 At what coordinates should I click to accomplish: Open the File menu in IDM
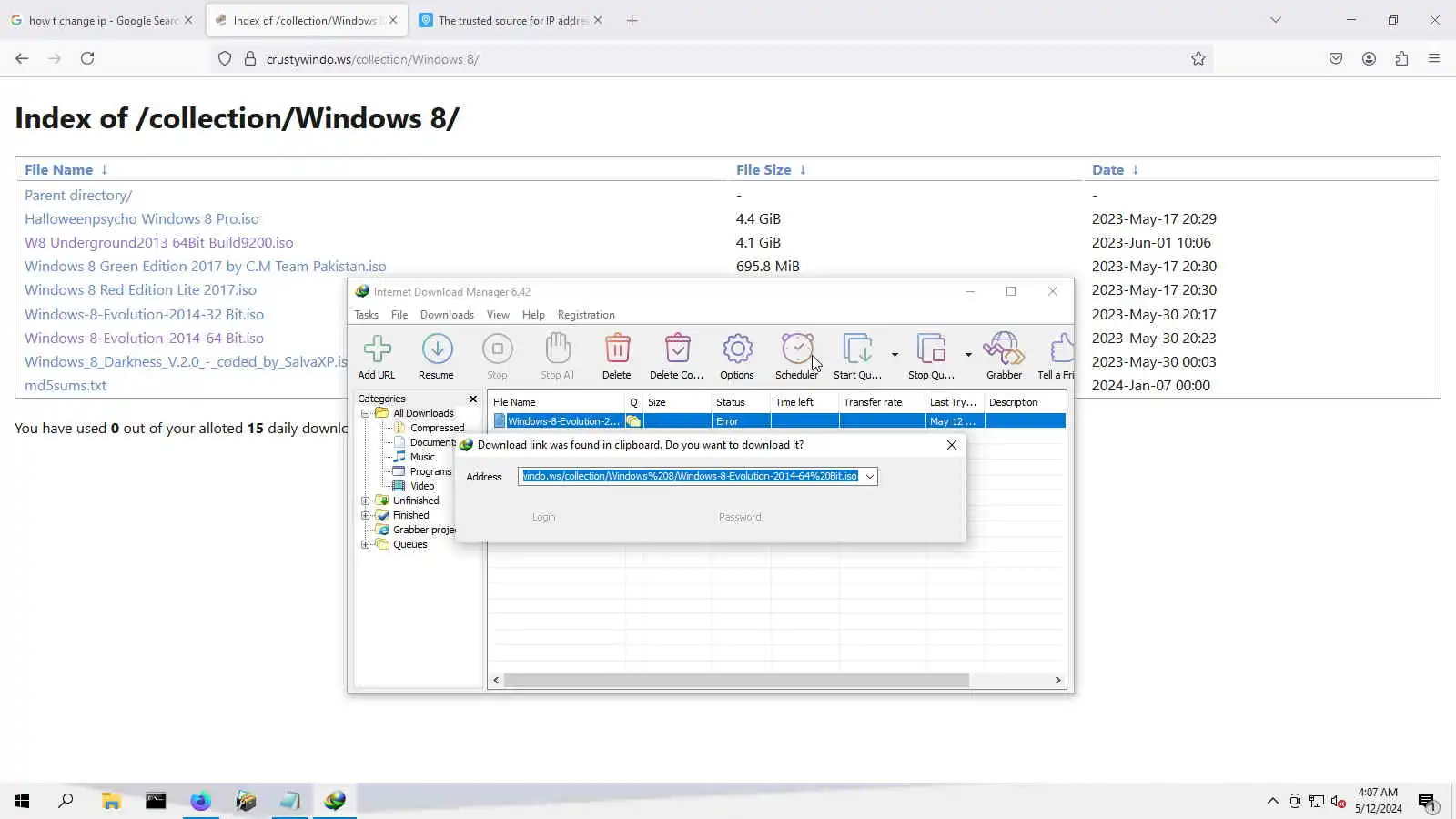[399, 315]
